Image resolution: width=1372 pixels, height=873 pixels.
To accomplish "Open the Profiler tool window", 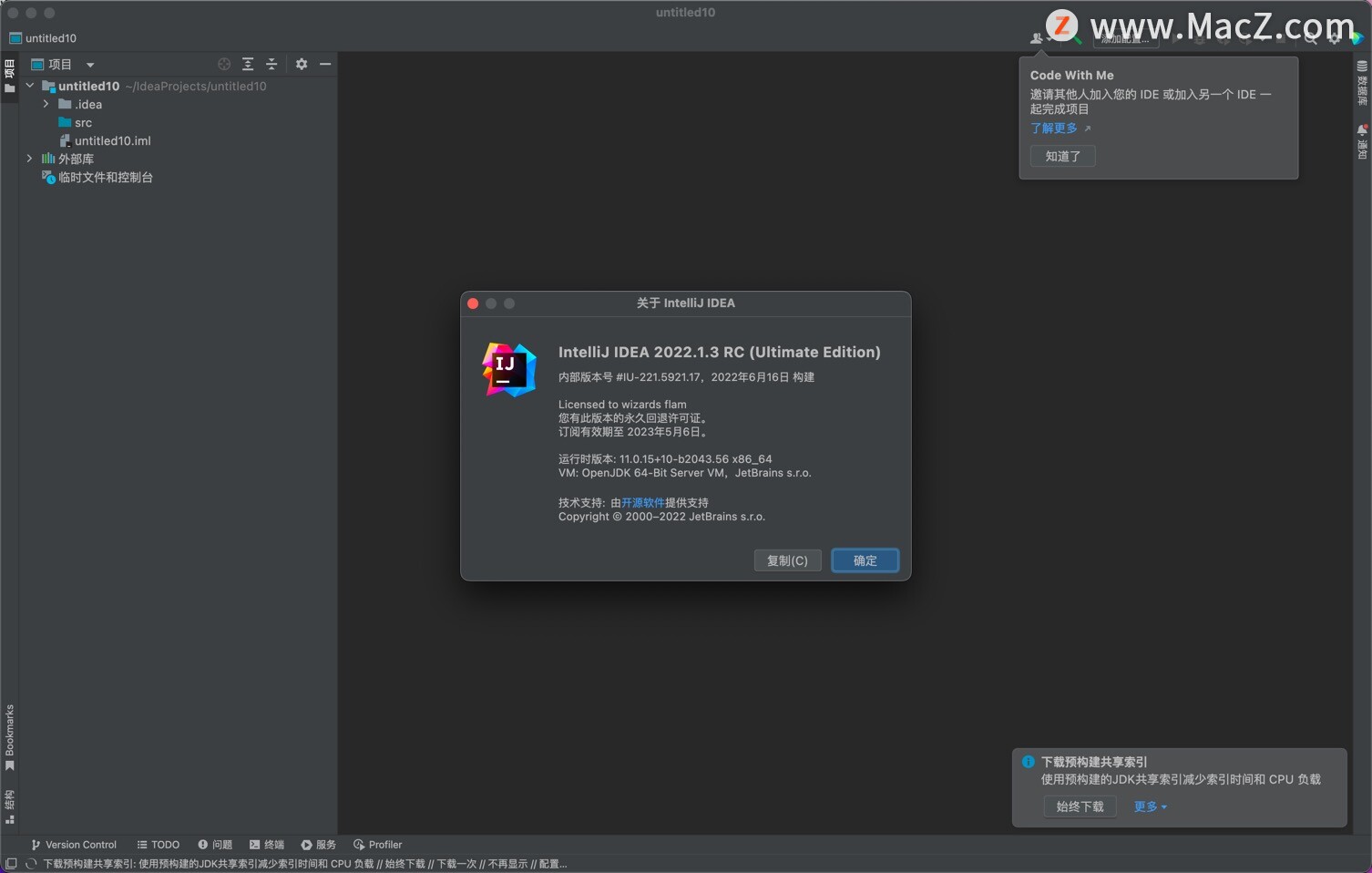I will (x=377, y=845).
